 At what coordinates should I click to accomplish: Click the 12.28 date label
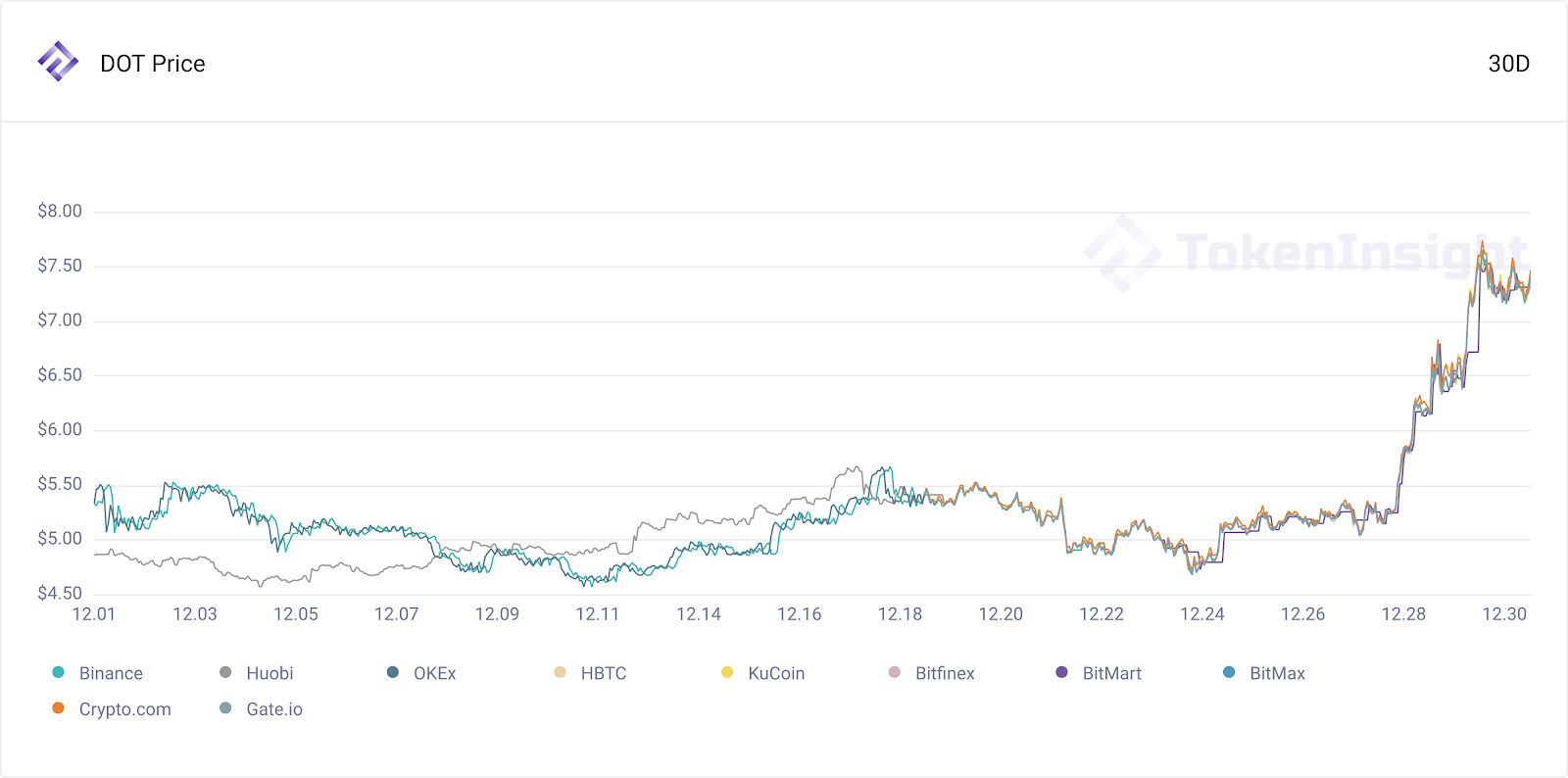pyautogui.click(x=1403, y=614)
